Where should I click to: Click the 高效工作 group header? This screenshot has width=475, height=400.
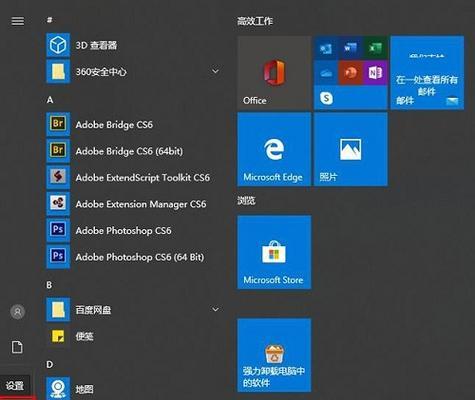[255, 21]
